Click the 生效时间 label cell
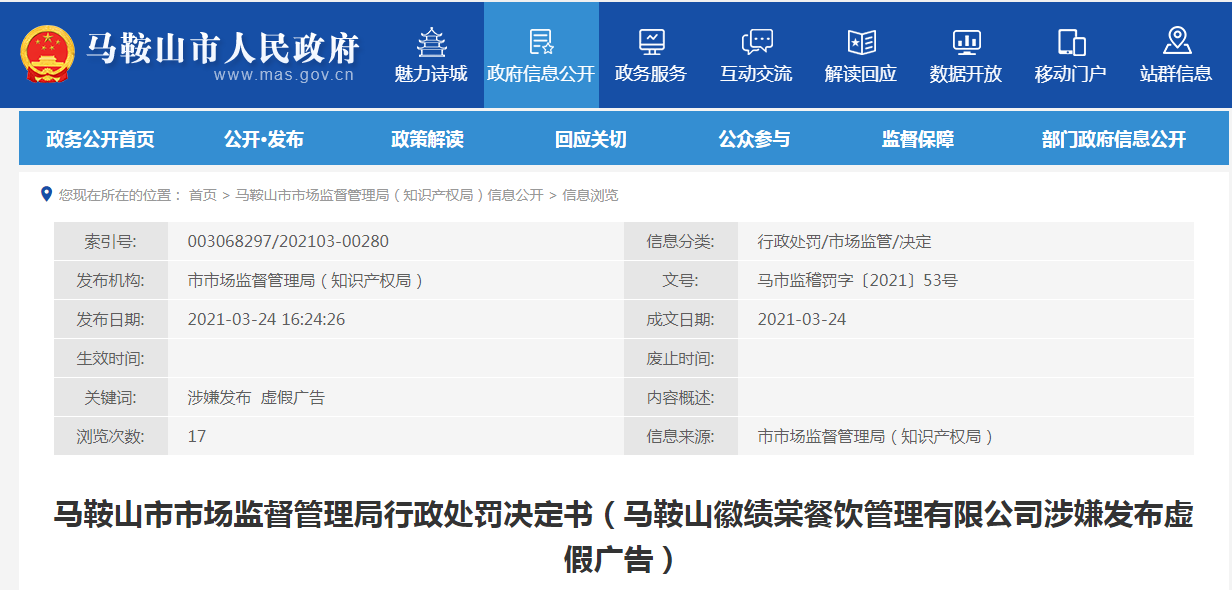 click(110, 358)
